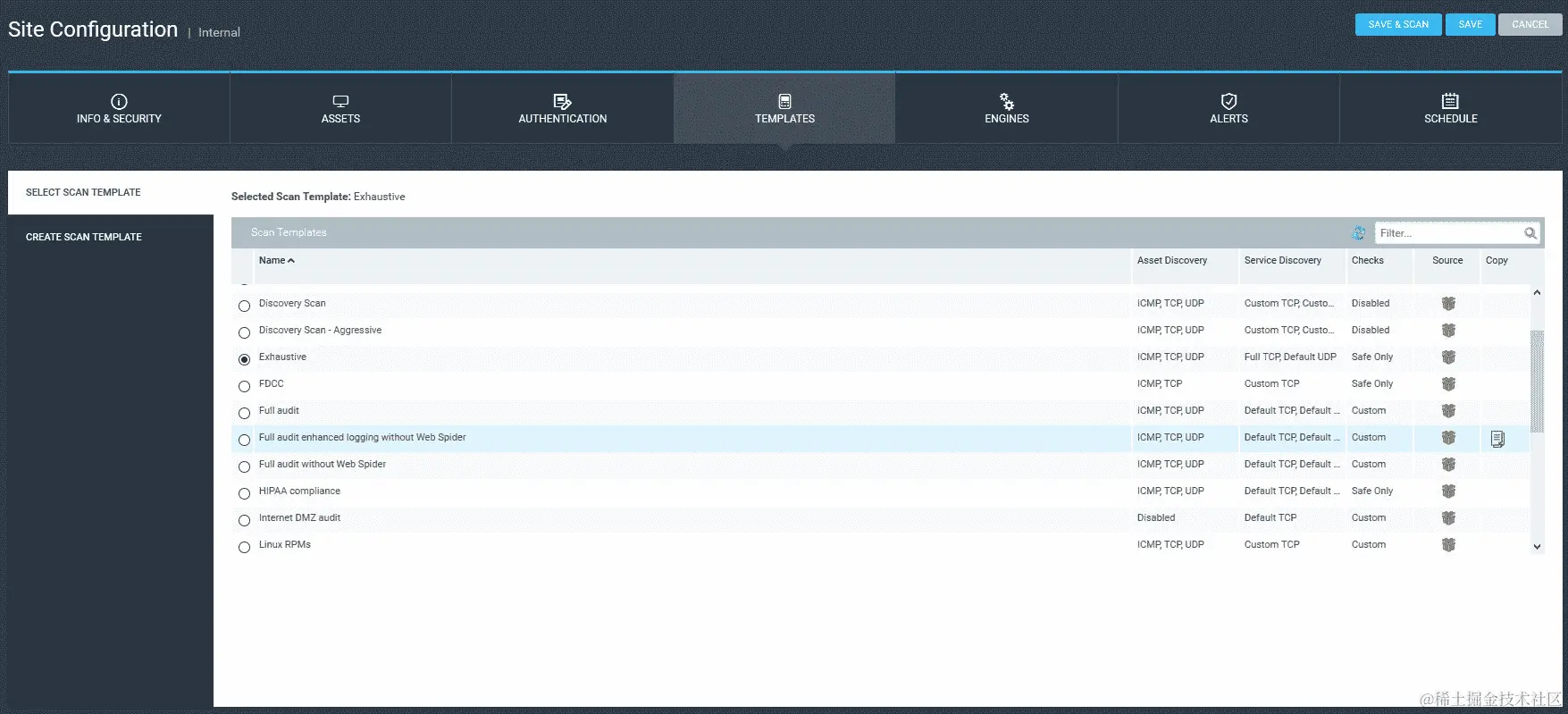Click the 'ICMP, TCP' cell in the FDCC row
The height and width of the screenshot is (714, 1568).
pos(1159,384)
